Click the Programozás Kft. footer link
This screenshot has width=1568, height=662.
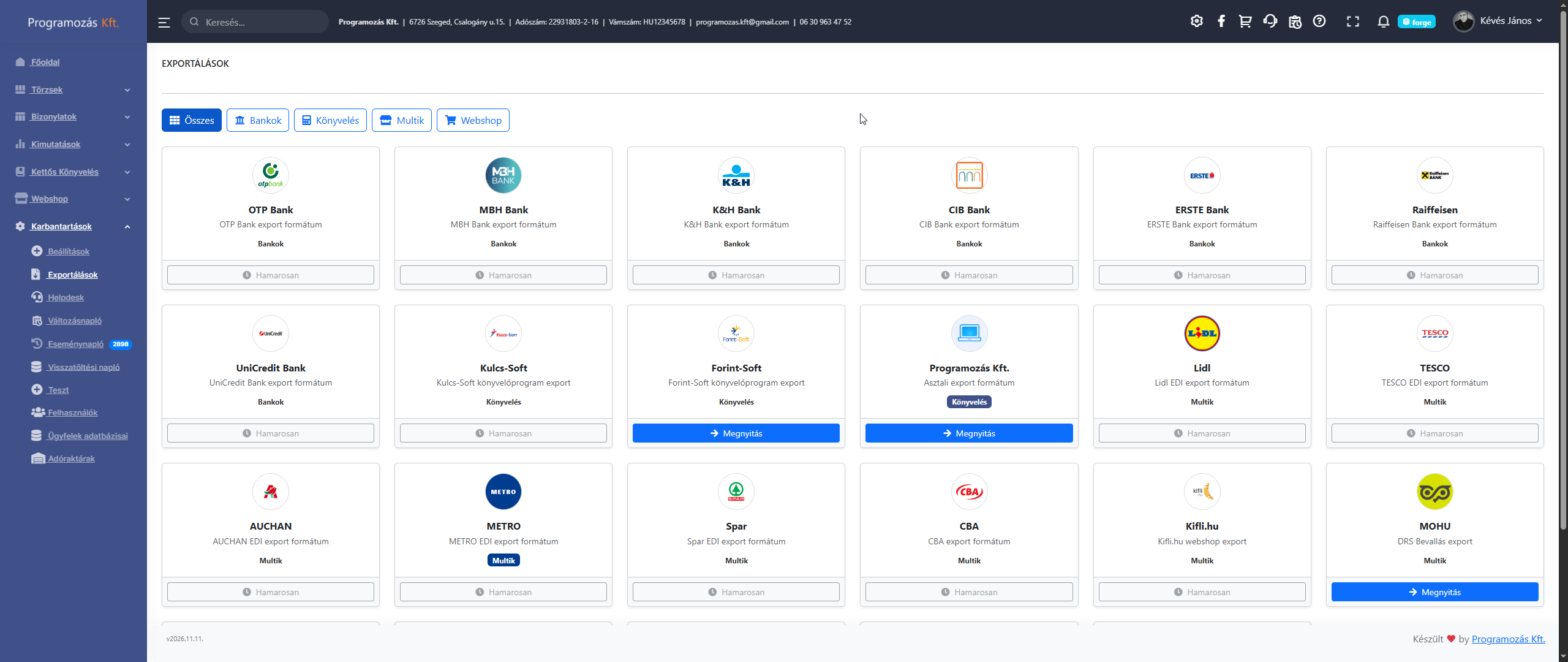pyautogui.click(x=1508, y=639)
